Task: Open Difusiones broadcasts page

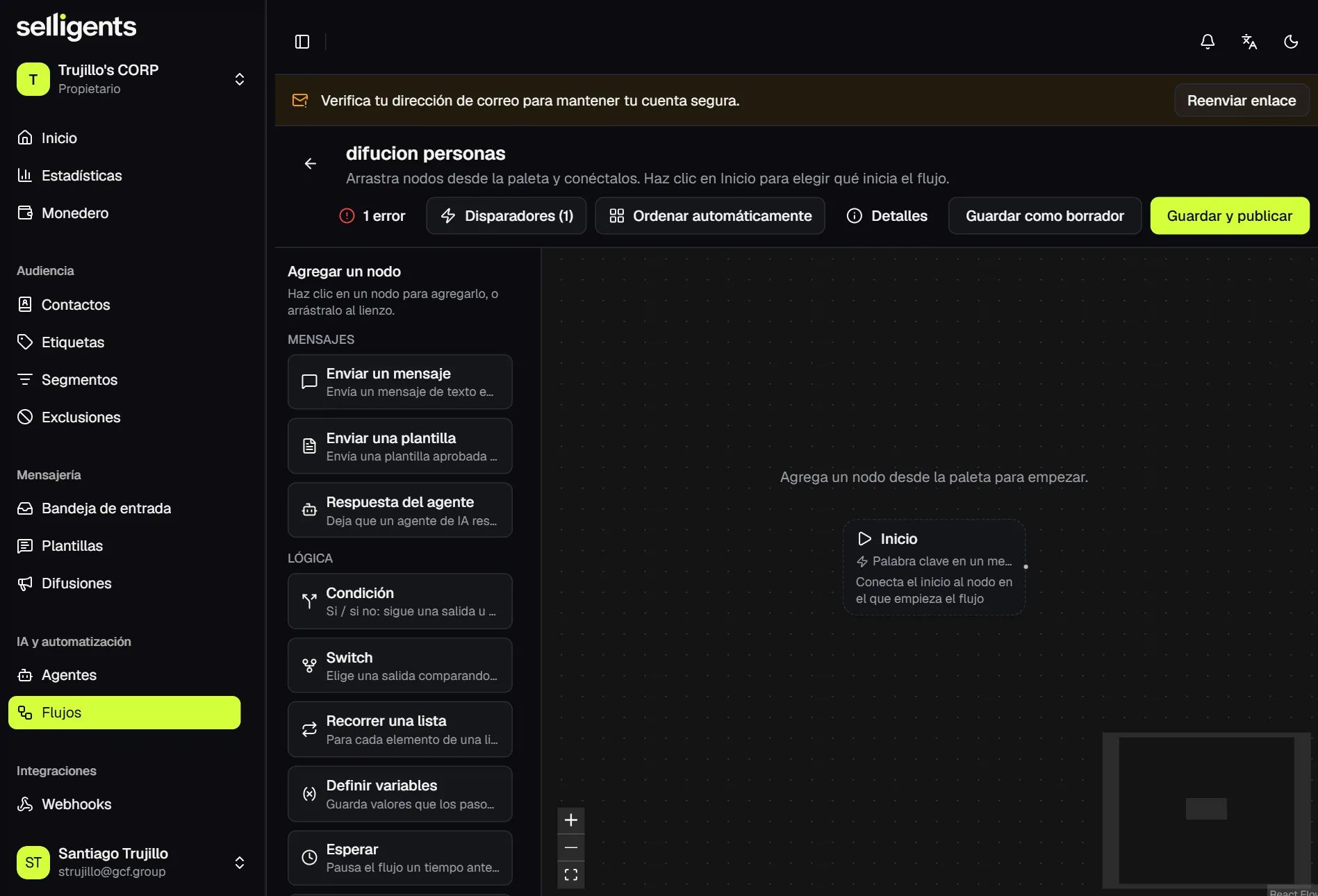Action: point(124,583)
